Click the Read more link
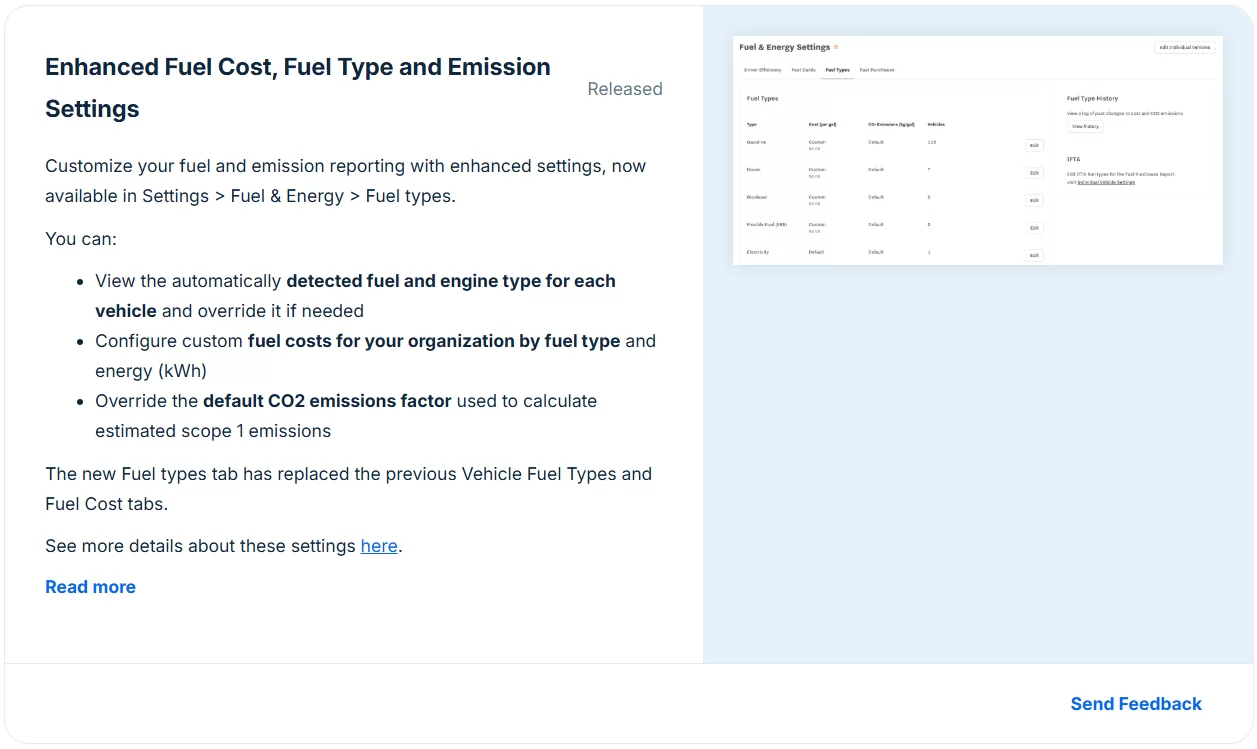The image size is (1257, 749). coord(90,587)
